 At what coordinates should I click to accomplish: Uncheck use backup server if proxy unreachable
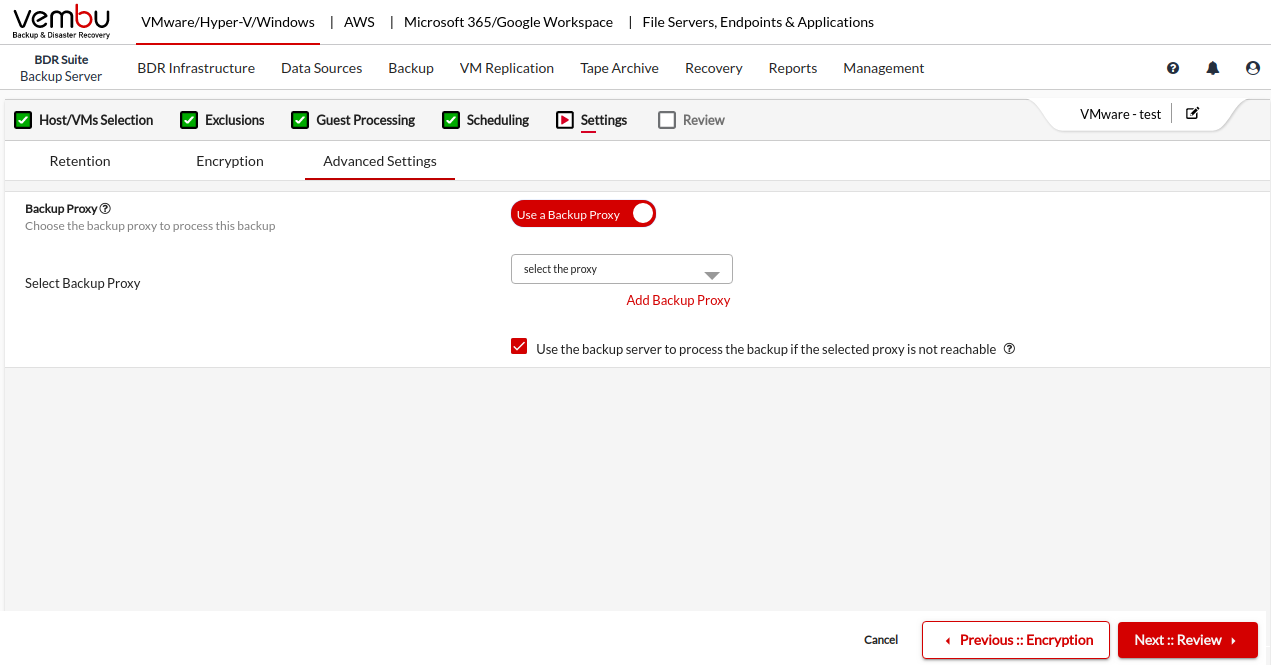tap(519, 347)
